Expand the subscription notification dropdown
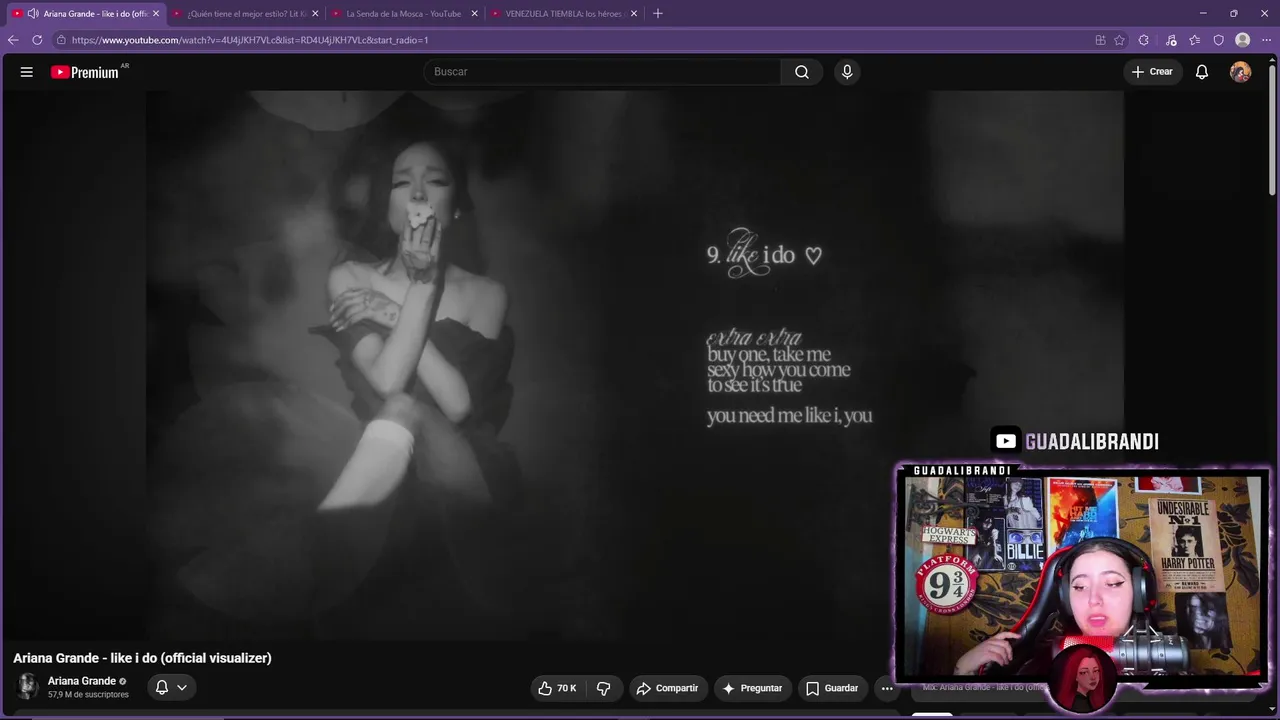Viewport: 1280px width, 720px height. point(182,688)
